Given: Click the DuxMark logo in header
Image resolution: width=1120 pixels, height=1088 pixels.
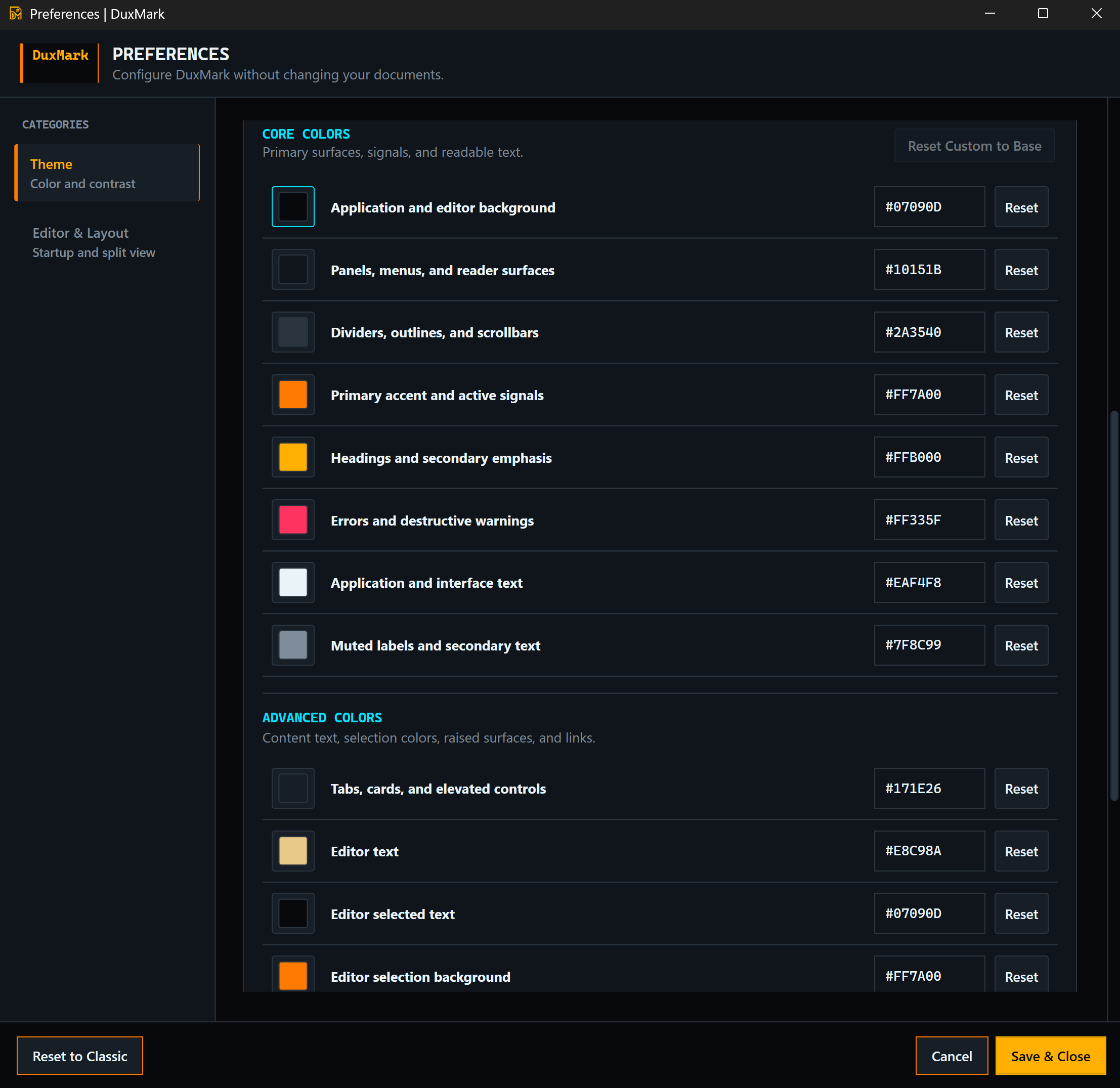Looking at the screenshot, I should coord(59,63).
